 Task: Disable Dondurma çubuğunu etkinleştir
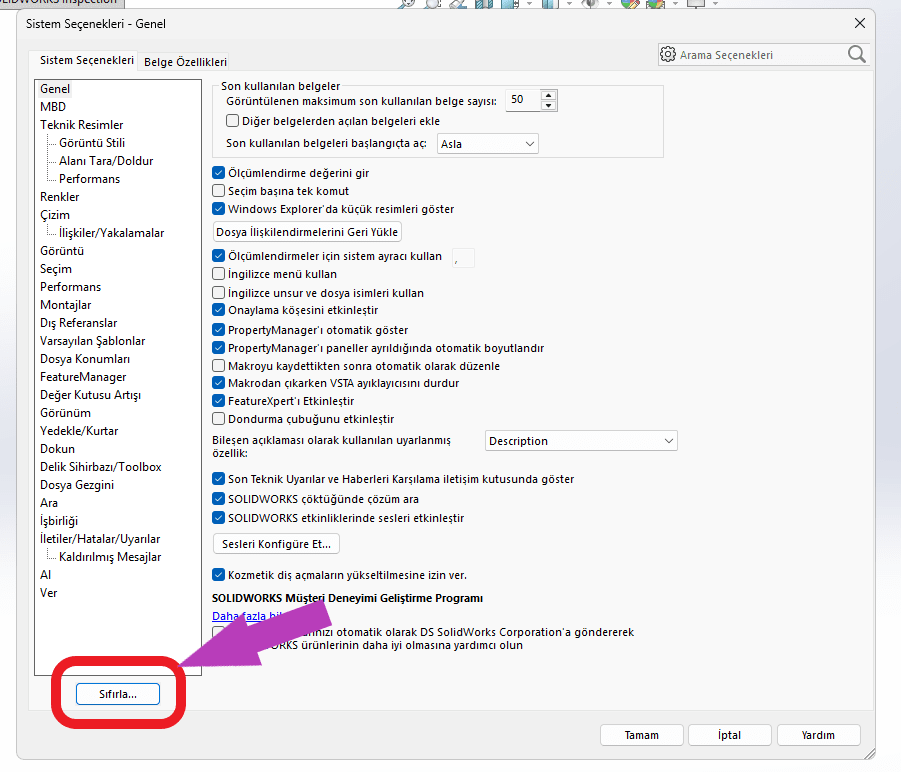(218, 418)
